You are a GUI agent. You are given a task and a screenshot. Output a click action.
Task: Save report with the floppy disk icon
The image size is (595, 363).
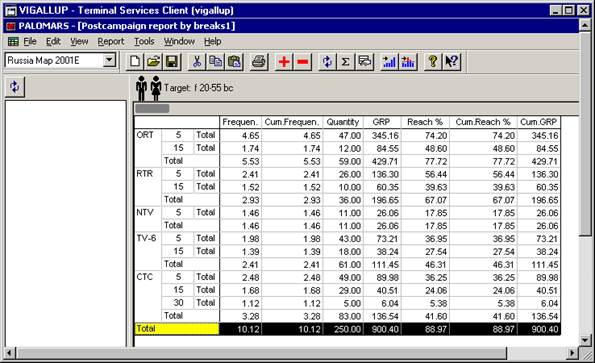172,61
